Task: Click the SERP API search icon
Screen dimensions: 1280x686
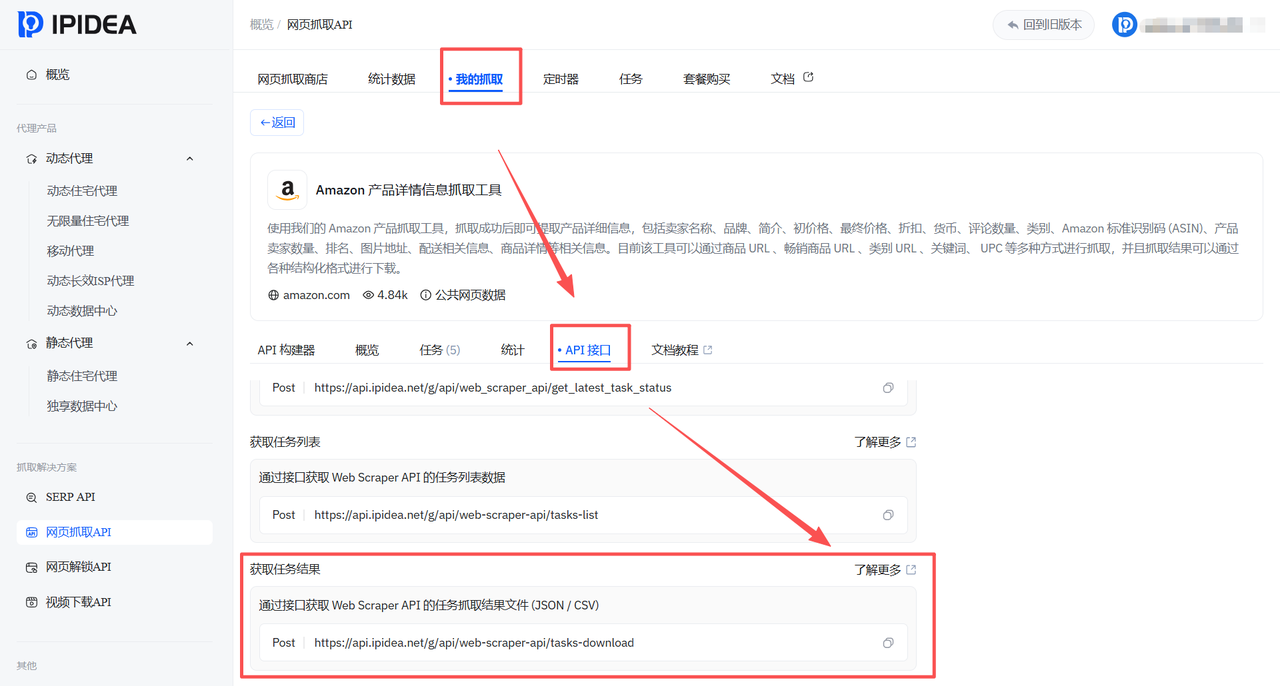Action: pos(32,497)
